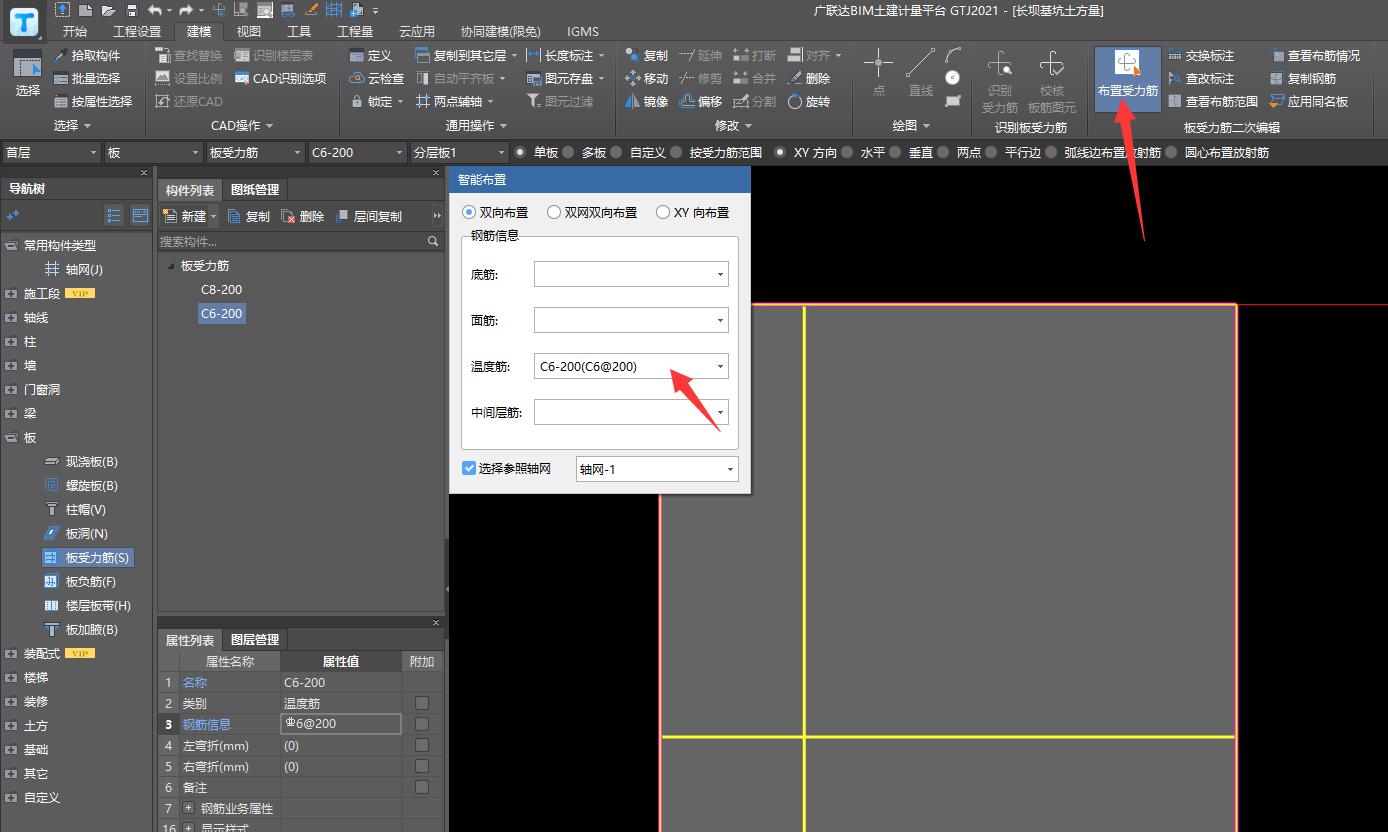1388x832 pixels.
Task: Click the 搜索构件 search field
Action: click(x=300, y=241)
